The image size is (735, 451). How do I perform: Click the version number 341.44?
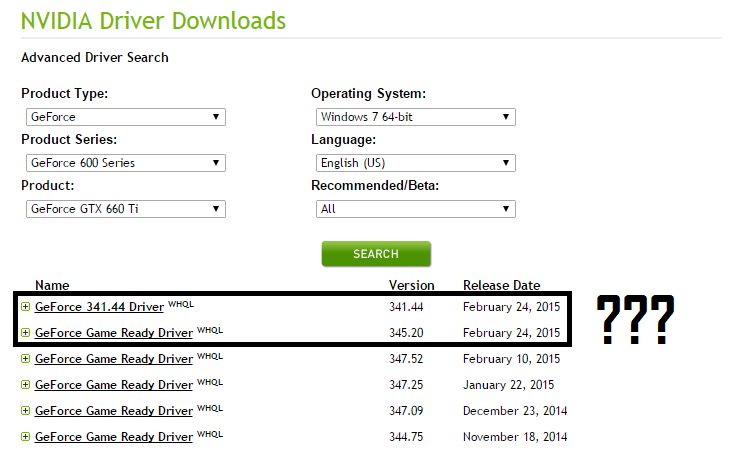click(406, 307)
